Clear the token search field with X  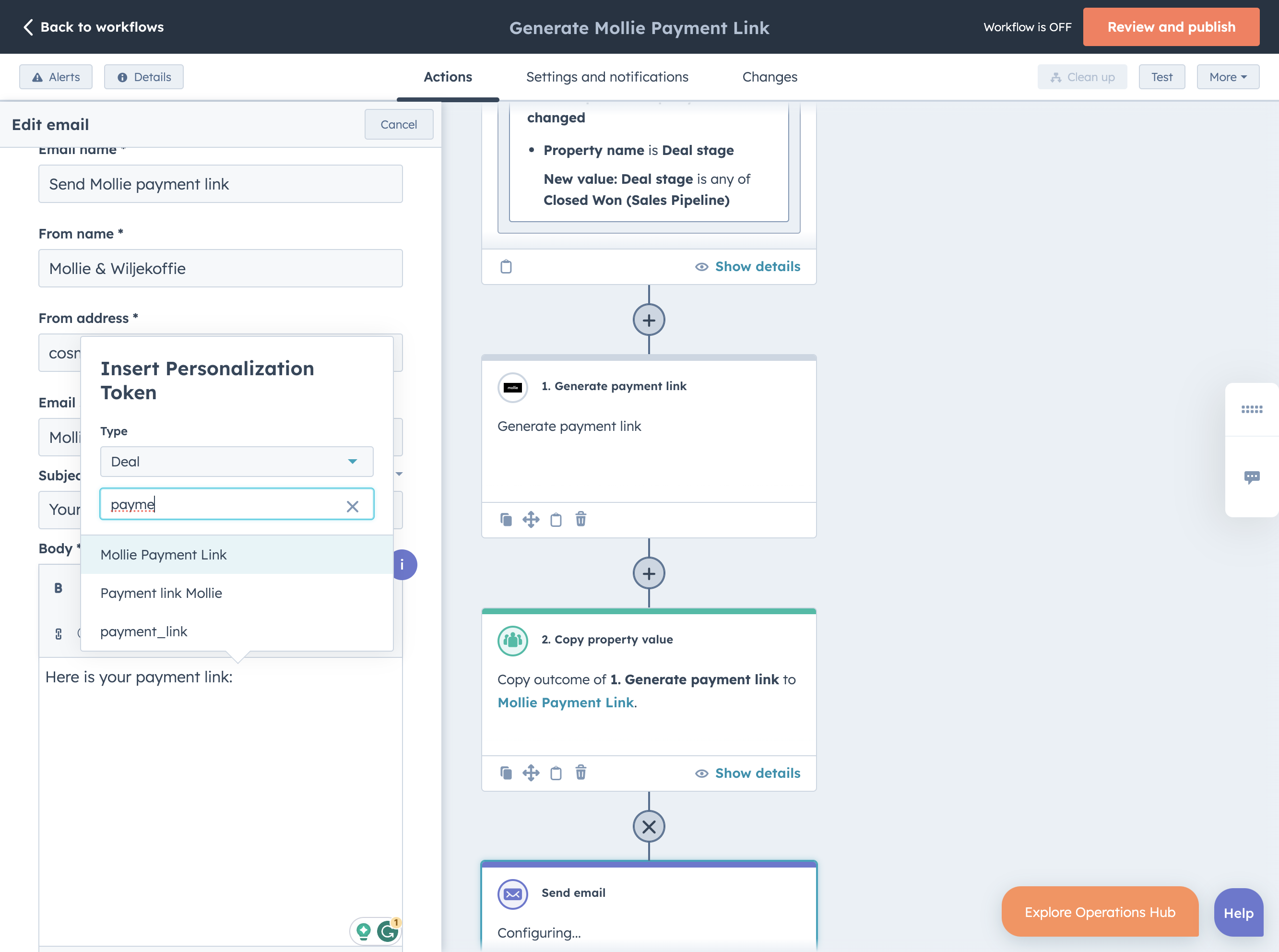(x=352, y=506)
